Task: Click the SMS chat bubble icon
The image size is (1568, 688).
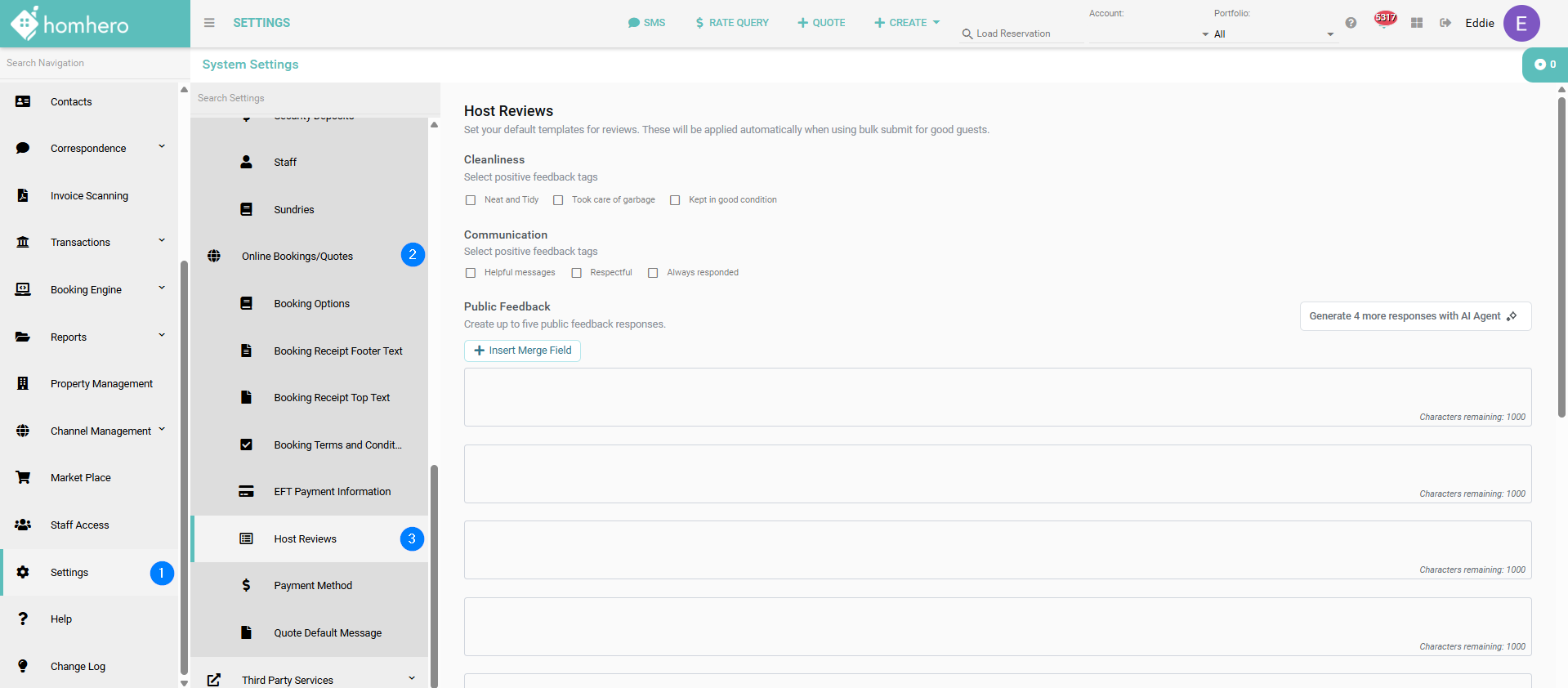Action: tap(633, 23)
